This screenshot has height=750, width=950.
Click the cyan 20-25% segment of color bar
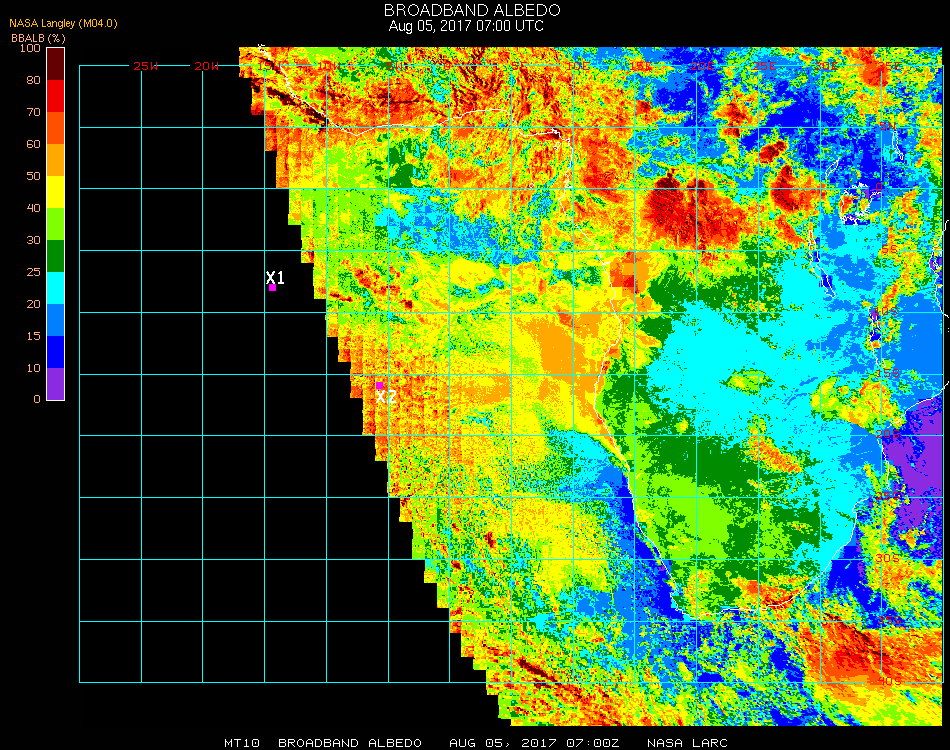(x=56, y=287)
